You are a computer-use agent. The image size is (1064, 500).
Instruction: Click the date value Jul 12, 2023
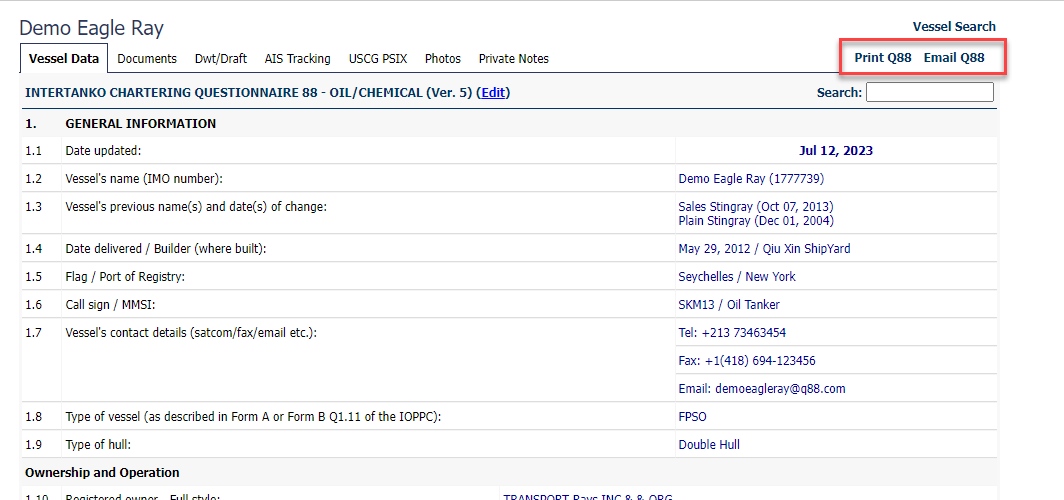[836, 151]
